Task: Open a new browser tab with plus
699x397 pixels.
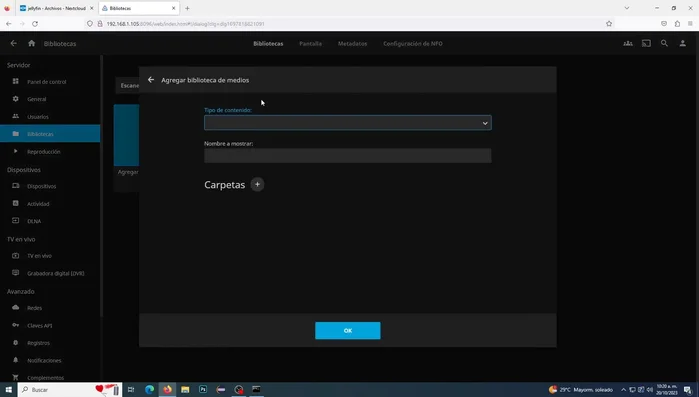Action: pyautogui.click(x=187, y=8)
